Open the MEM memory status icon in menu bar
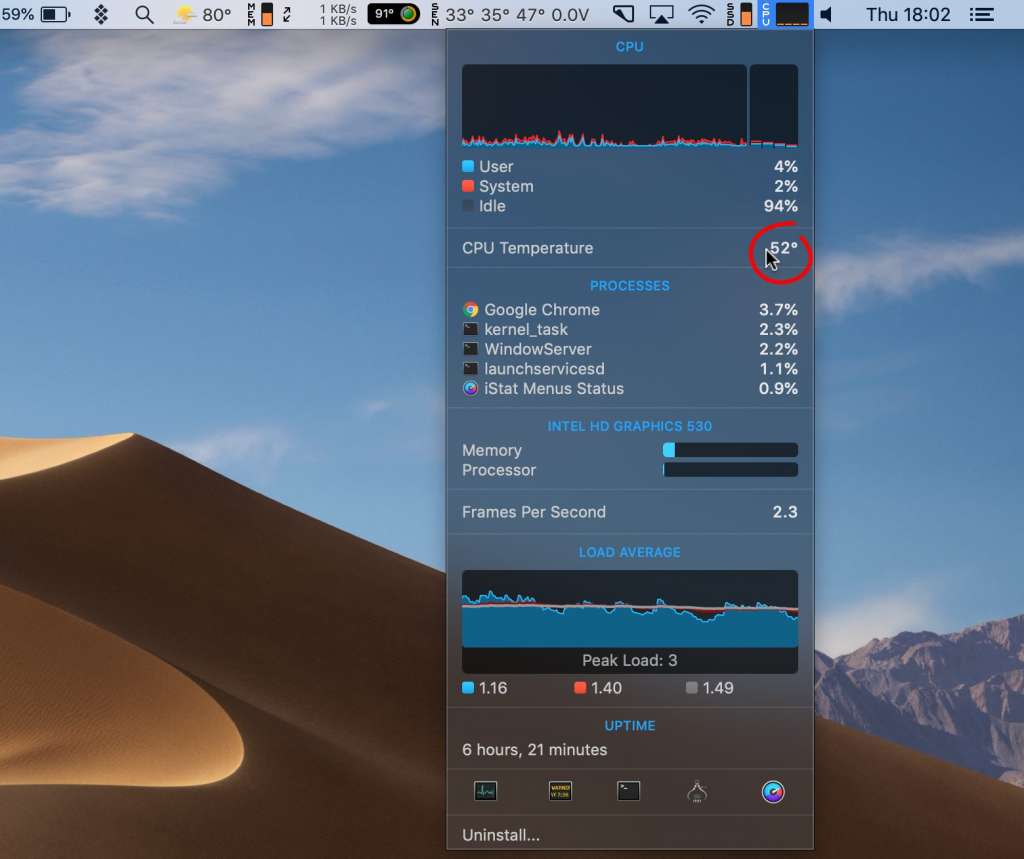This screenshot has height=859, width=1024. pos(259,14)
